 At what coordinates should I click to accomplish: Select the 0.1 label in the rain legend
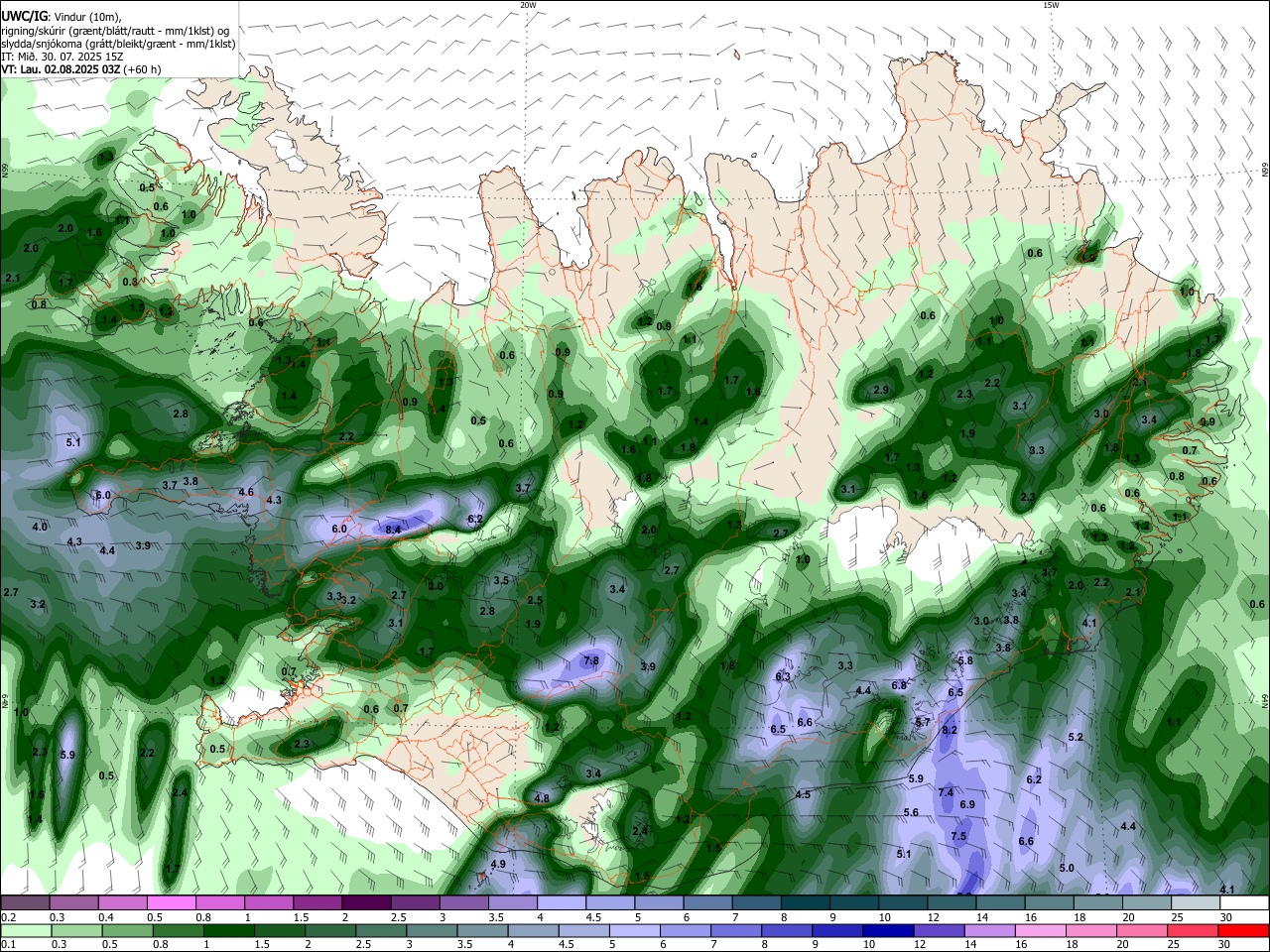coord(9,945)
